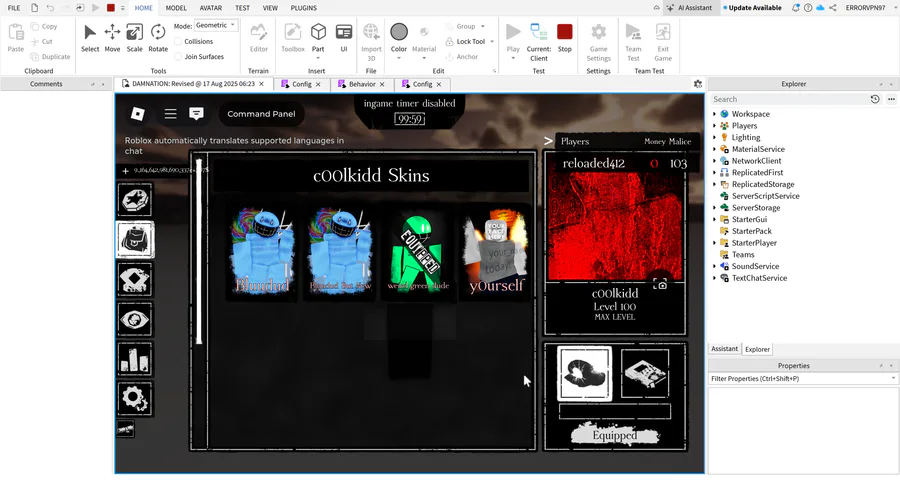Click the Explorer search history icon

(875, 99)
